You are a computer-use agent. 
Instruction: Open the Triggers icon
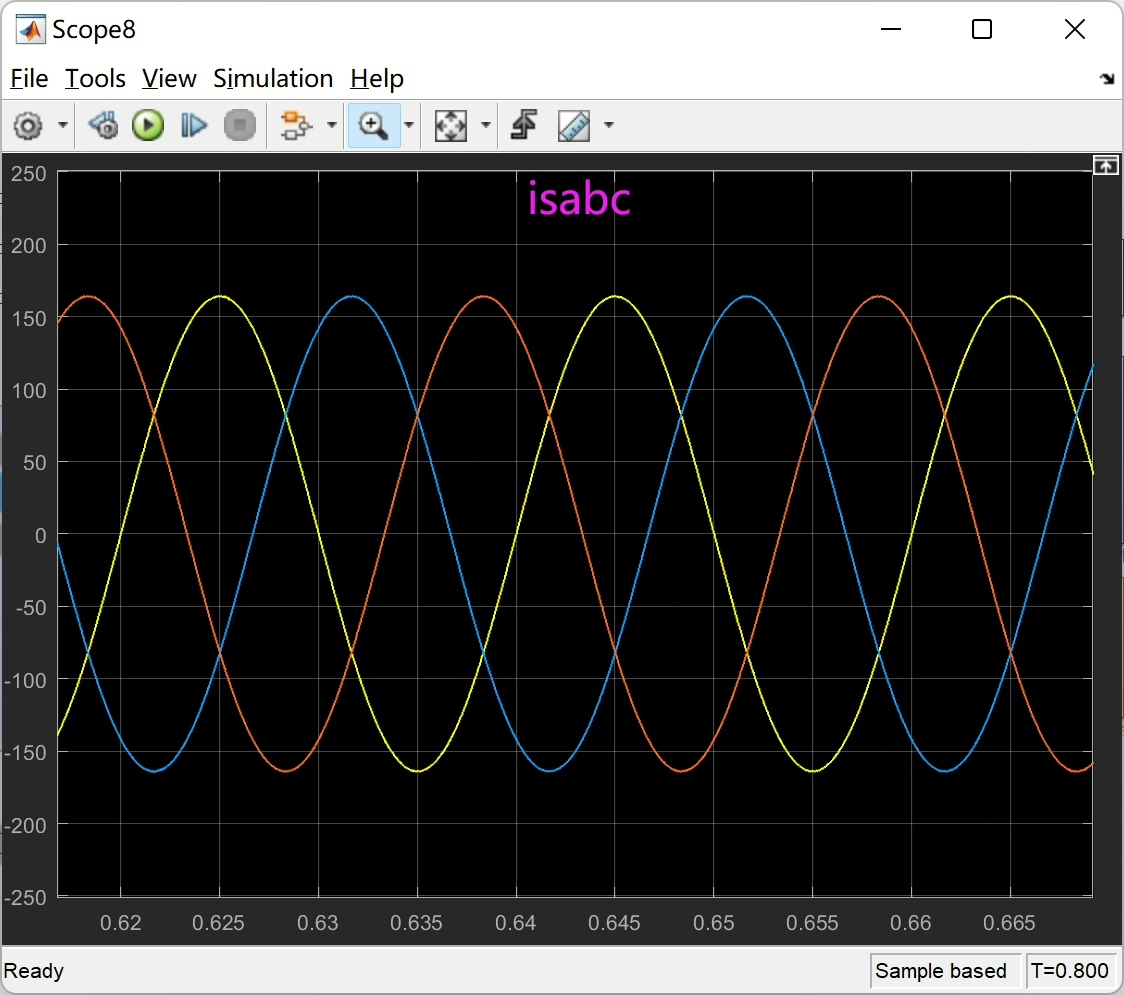click(524, 125)
